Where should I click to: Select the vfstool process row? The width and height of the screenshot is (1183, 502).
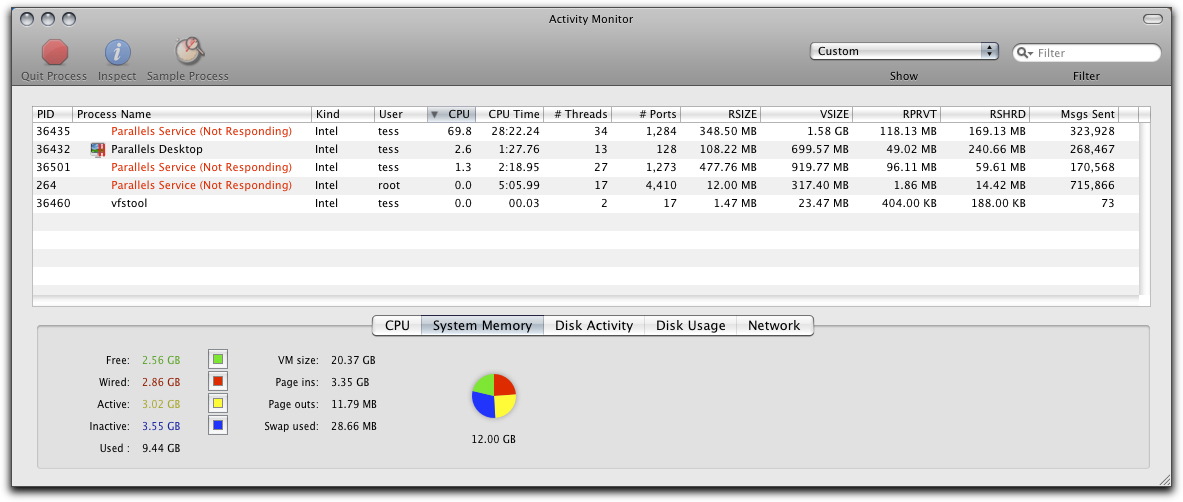click(585, 204)
